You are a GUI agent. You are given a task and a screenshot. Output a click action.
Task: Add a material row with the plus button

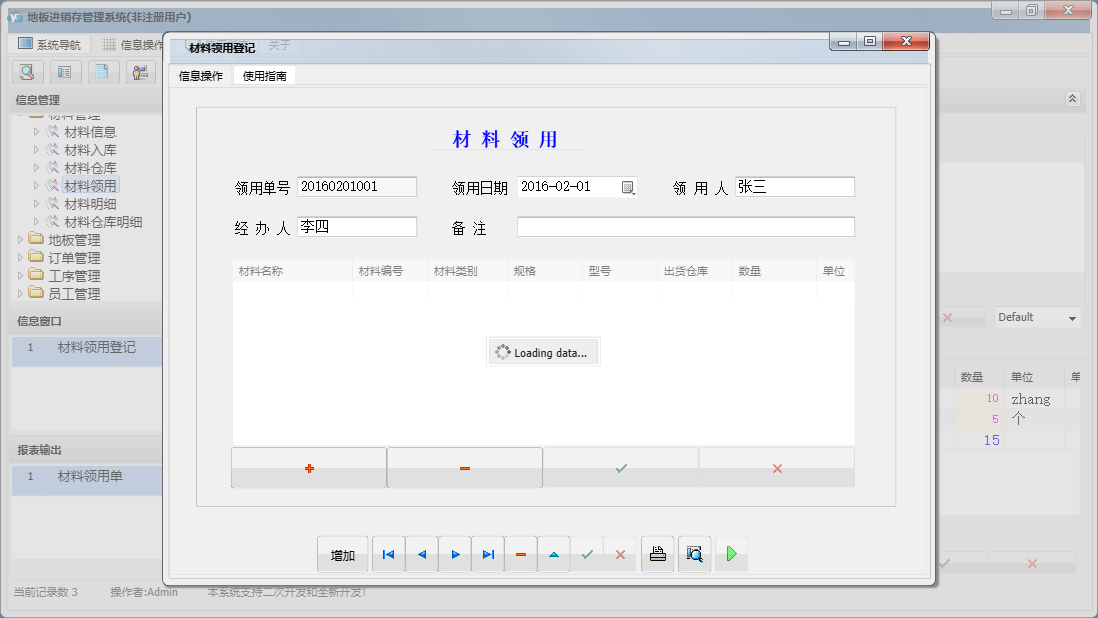point(309,467)
